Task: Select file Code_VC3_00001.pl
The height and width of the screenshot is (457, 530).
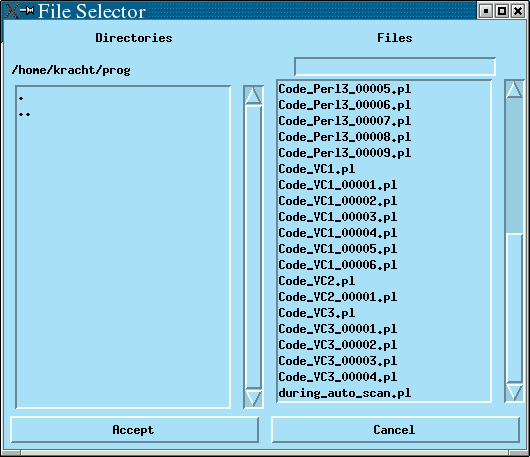Action: [337, 329]
